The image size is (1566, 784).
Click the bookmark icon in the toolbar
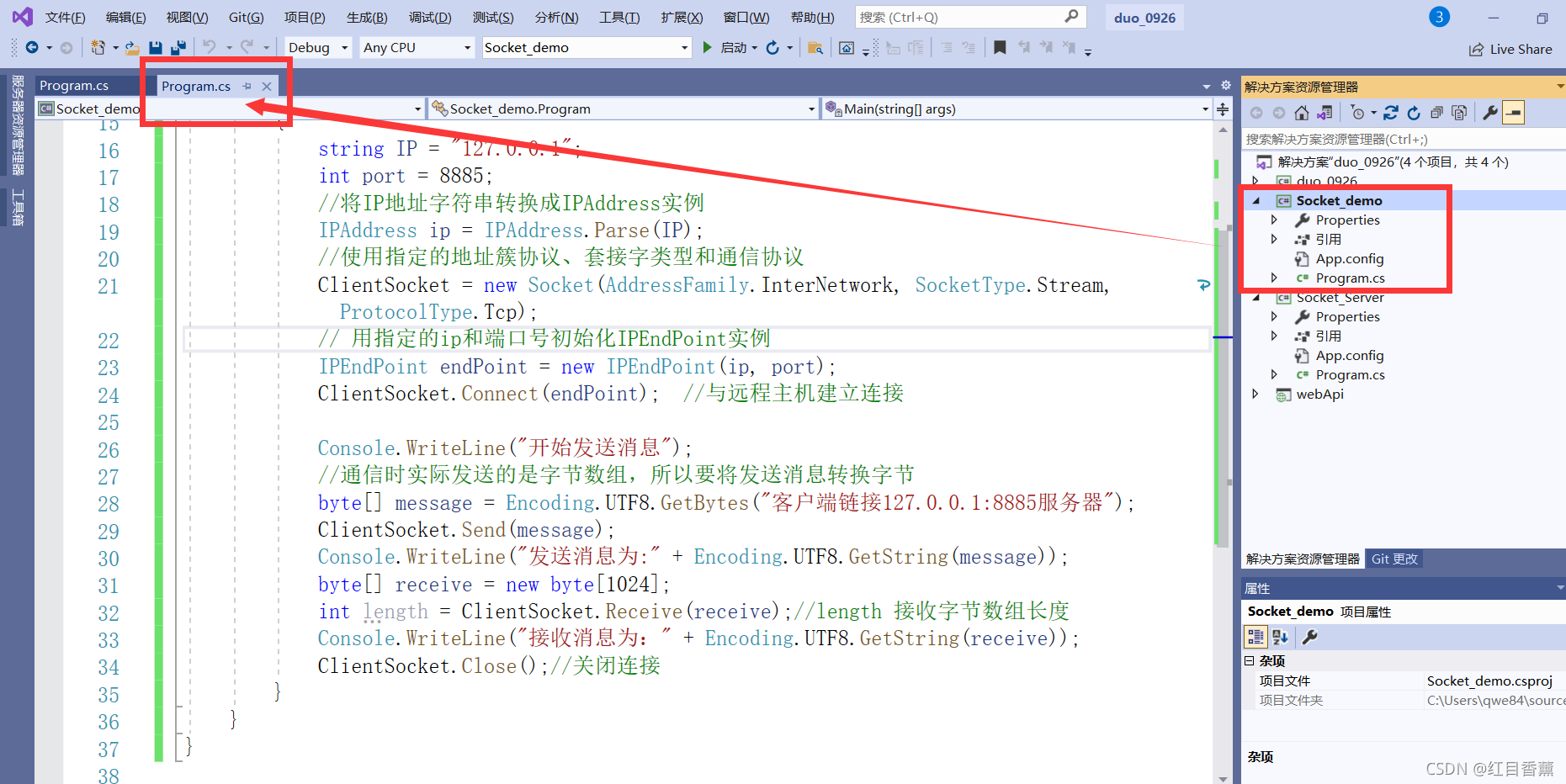coord(1000,48)
